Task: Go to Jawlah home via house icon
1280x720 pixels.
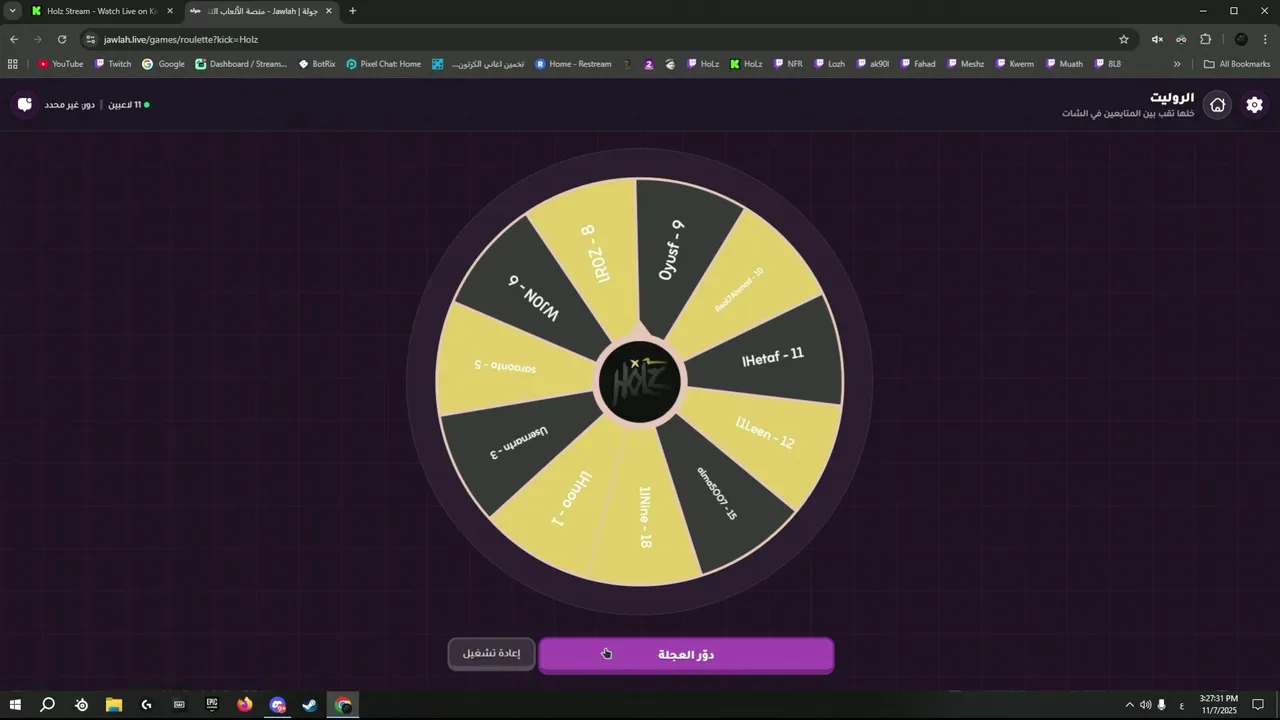Action: pyautogui.click(x=1217, y=105)
